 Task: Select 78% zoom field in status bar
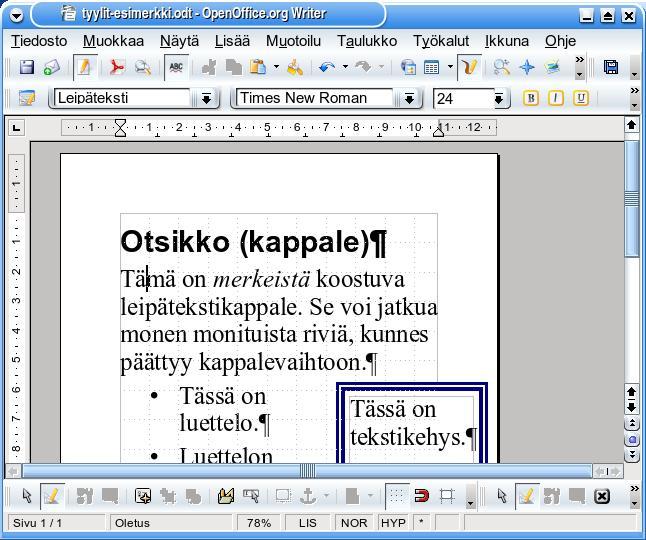pyautogui.click(x=259, y=523)
